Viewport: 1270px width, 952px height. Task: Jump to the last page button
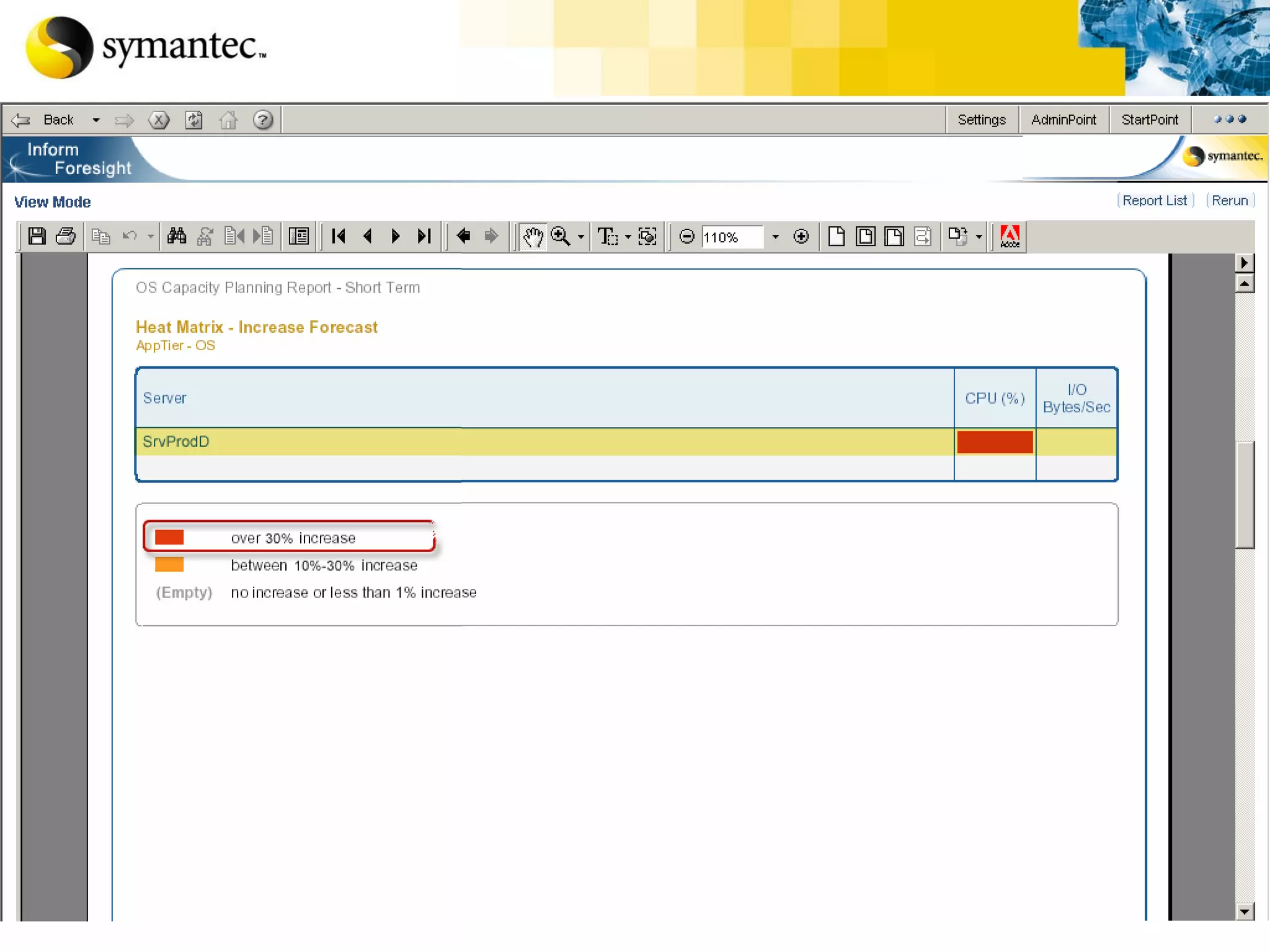(424, 236)
